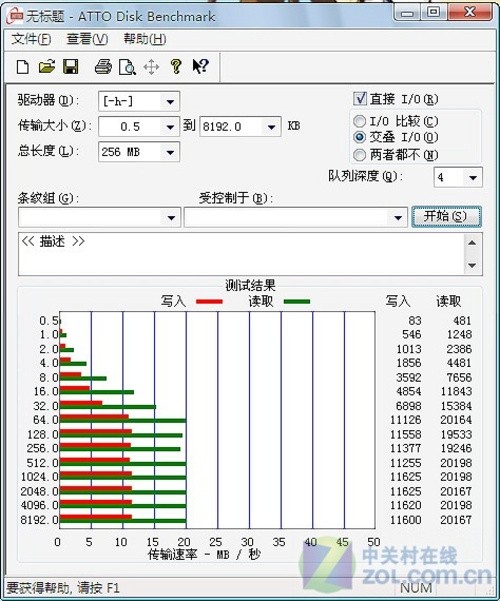Image resolution: width=500 pixels, height=601 pixels.
Task: Click the four-arrow move icon in toolbar
Action: coord(151,67)
